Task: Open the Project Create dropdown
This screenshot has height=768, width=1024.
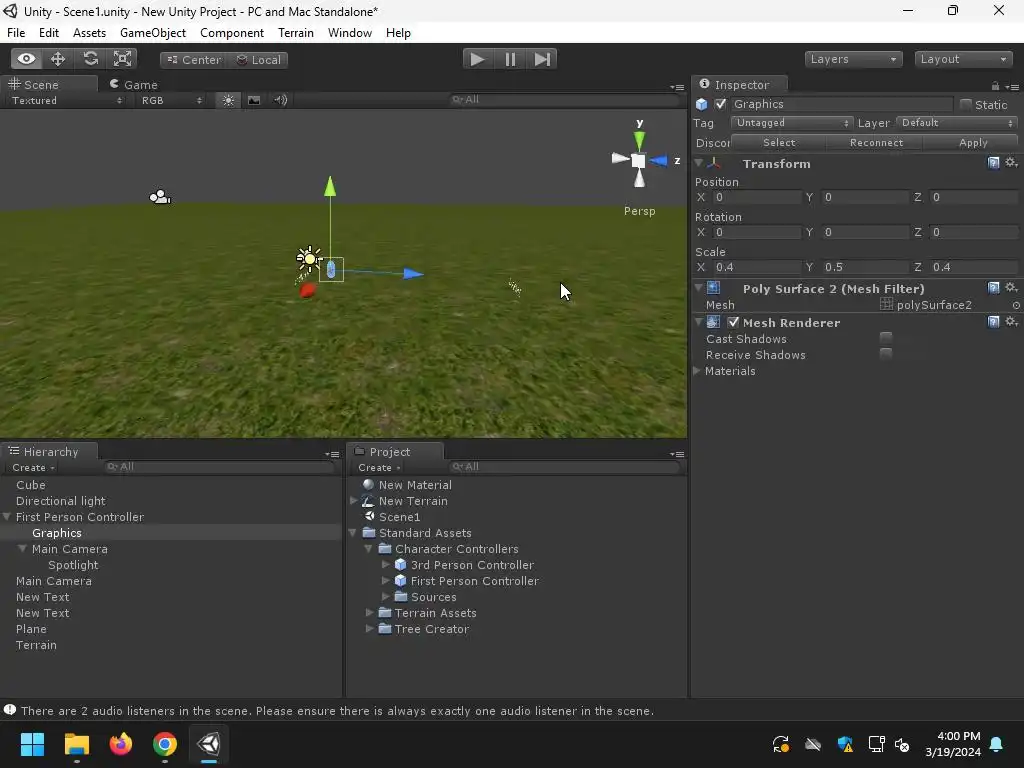Action: 379,468
